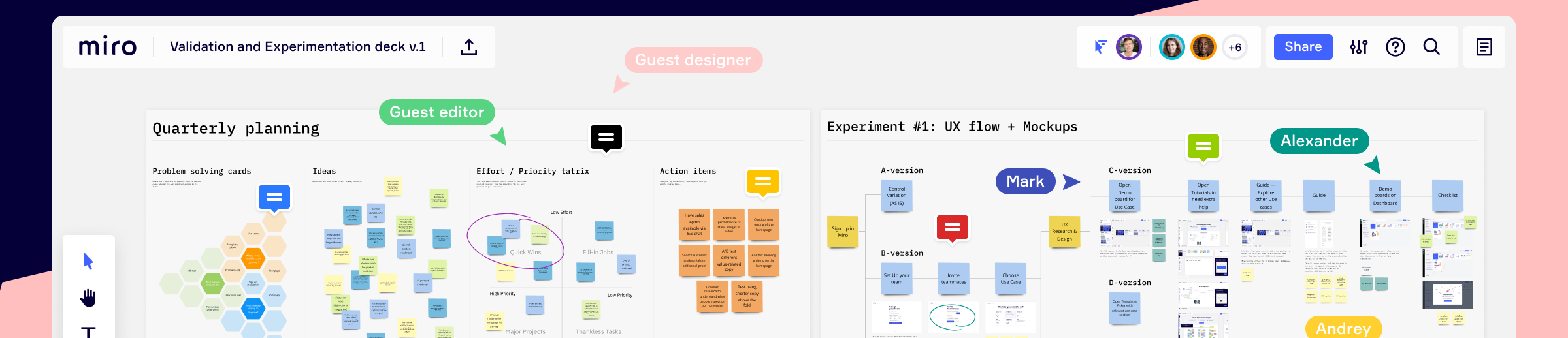The image size is (1568, 338).
Task: Click the Share button
Action: click(x=1303, y=47)
